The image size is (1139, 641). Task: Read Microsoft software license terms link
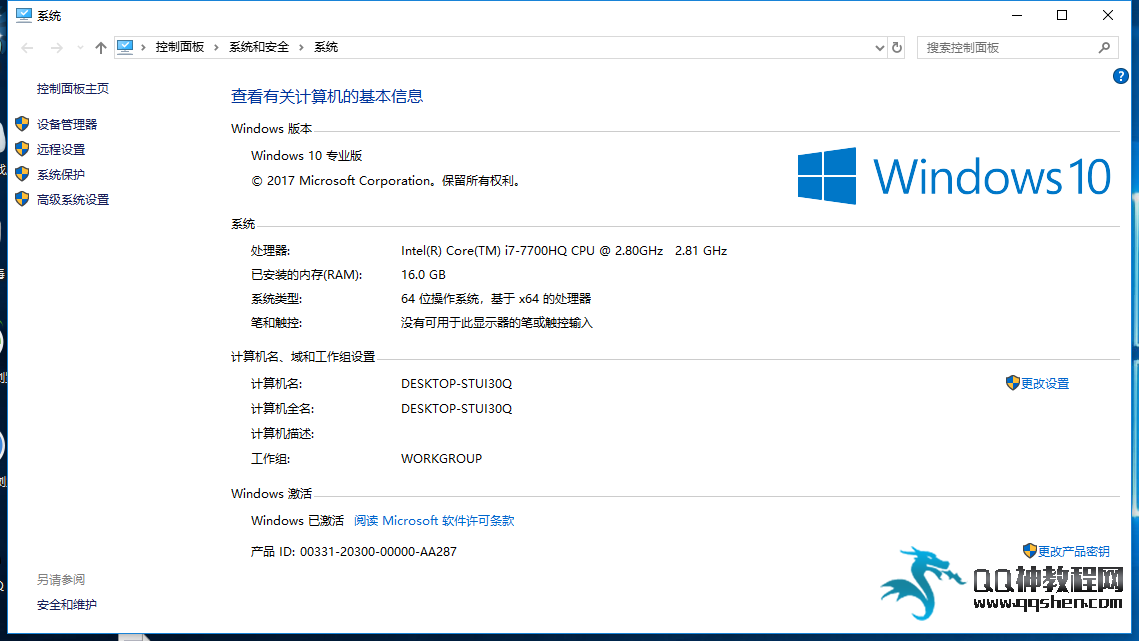(x=434, y=521)
